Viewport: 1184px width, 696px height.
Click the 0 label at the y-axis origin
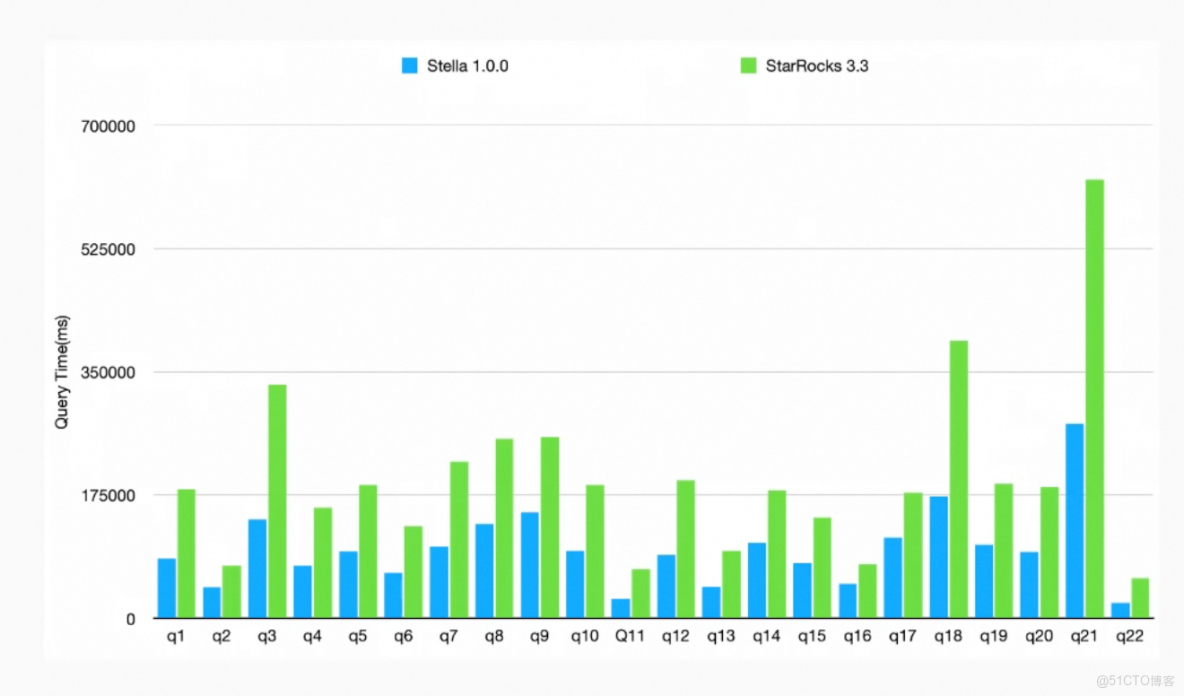[131, 619]
